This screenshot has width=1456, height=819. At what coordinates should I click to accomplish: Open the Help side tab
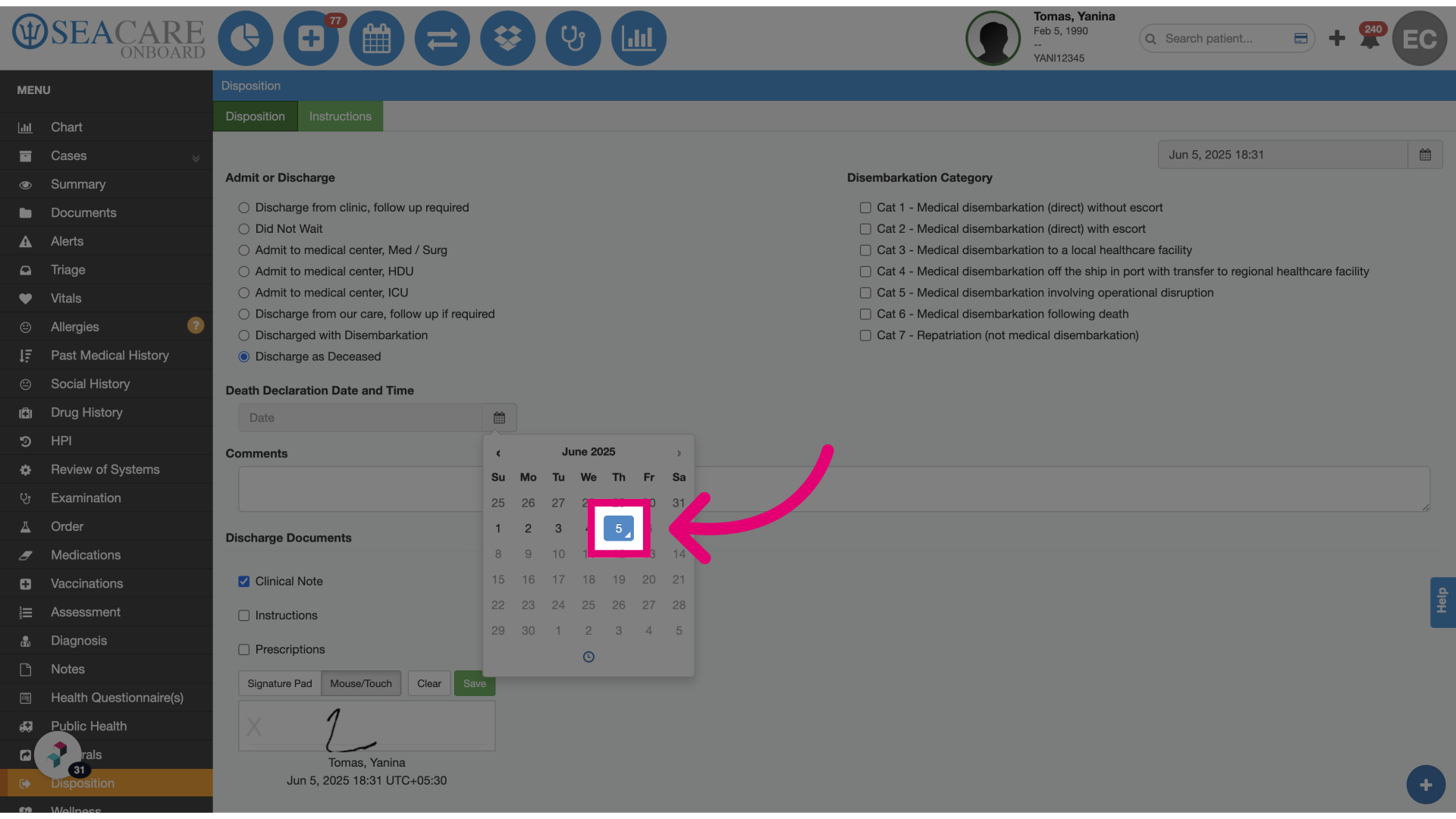[x=1442, y=601]
